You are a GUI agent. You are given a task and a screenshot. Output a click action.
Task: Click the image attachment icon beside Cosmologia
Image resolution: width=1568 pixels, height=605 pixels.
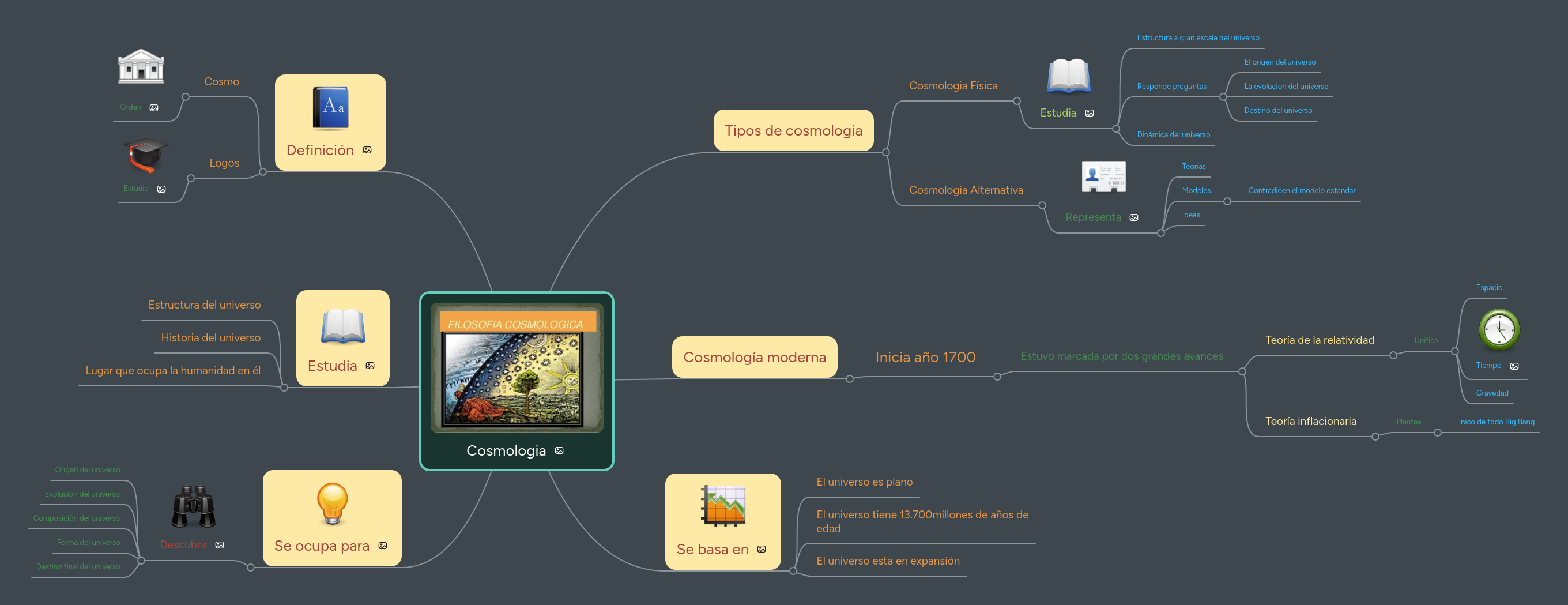559,451
